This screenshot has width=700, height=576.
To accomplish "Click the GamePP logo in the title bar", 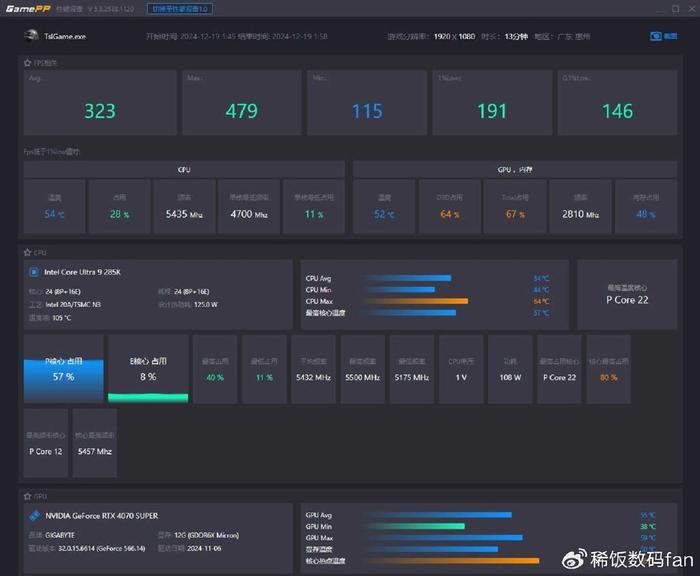I will click(28, 8).
